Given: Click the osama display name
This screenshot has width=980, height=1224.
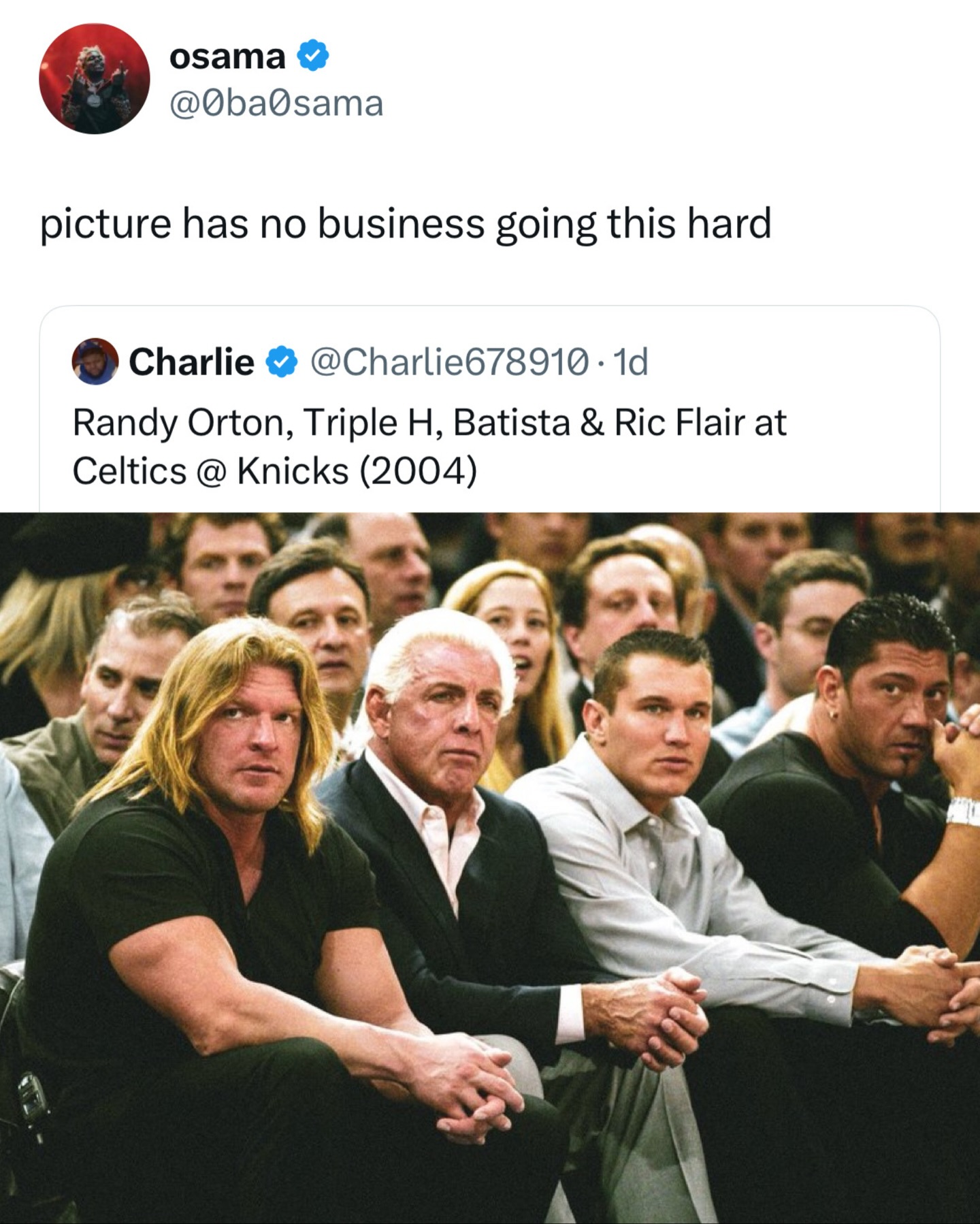Looking at the screenshot, I should 227,56.
